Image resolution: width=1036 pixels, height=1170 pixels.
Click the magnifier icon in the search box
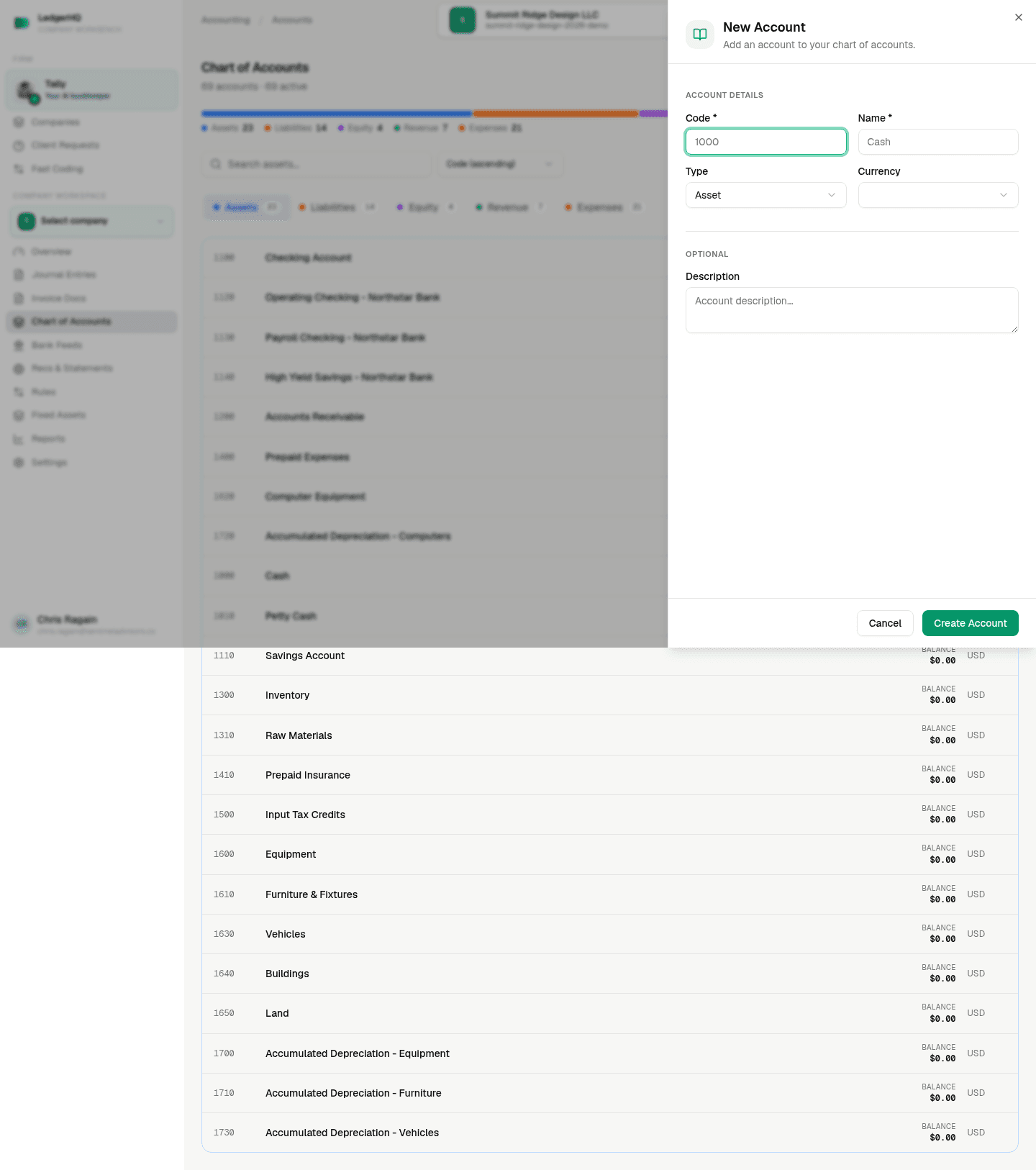coord(216,164)
